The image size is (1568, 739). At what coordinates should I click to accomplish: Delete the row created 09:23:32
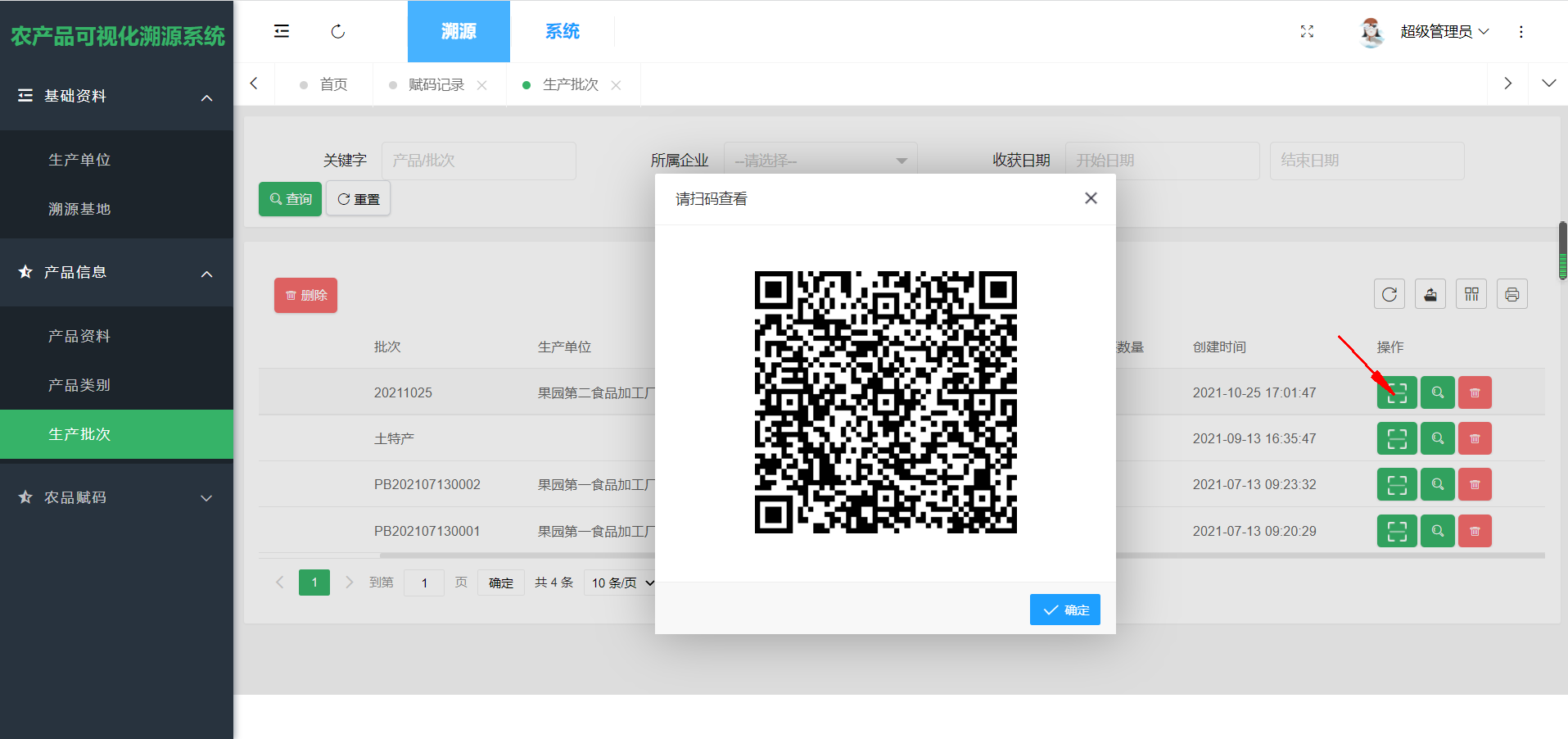pyautogui.click(x=1475, y=484)
